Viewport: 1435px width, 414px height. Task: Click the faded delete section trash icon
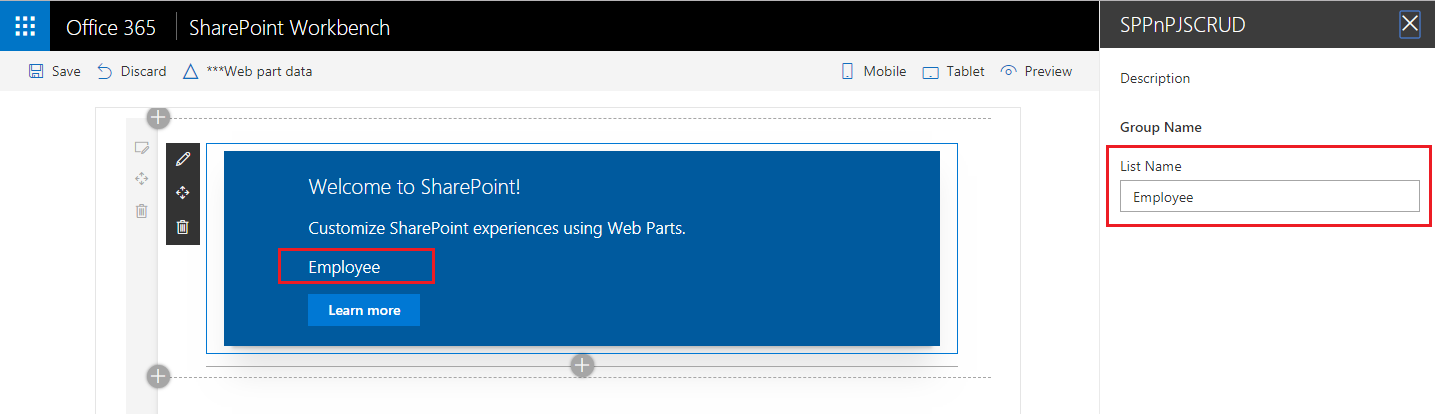[142, 211]
